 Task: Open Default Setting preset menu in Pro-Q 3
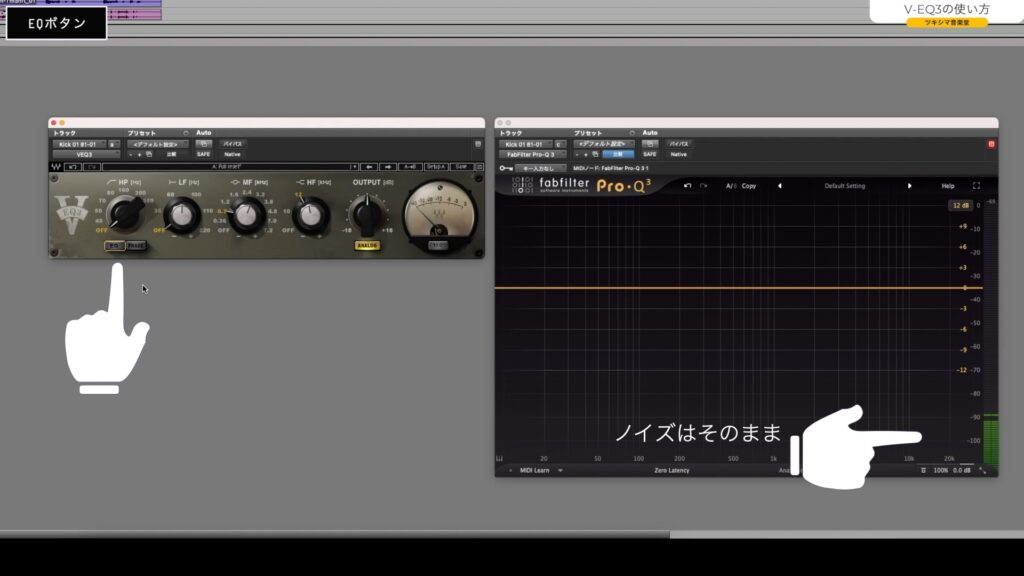[844, 186]
